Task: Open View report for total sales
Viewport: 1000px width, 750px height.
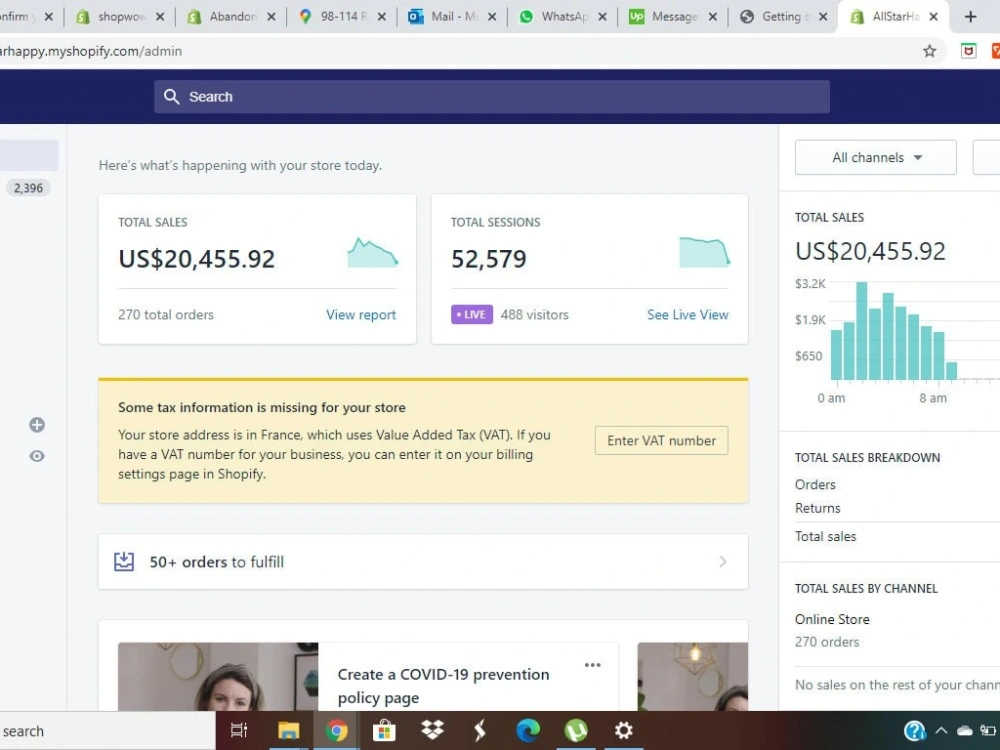Action: click(361, 314)
